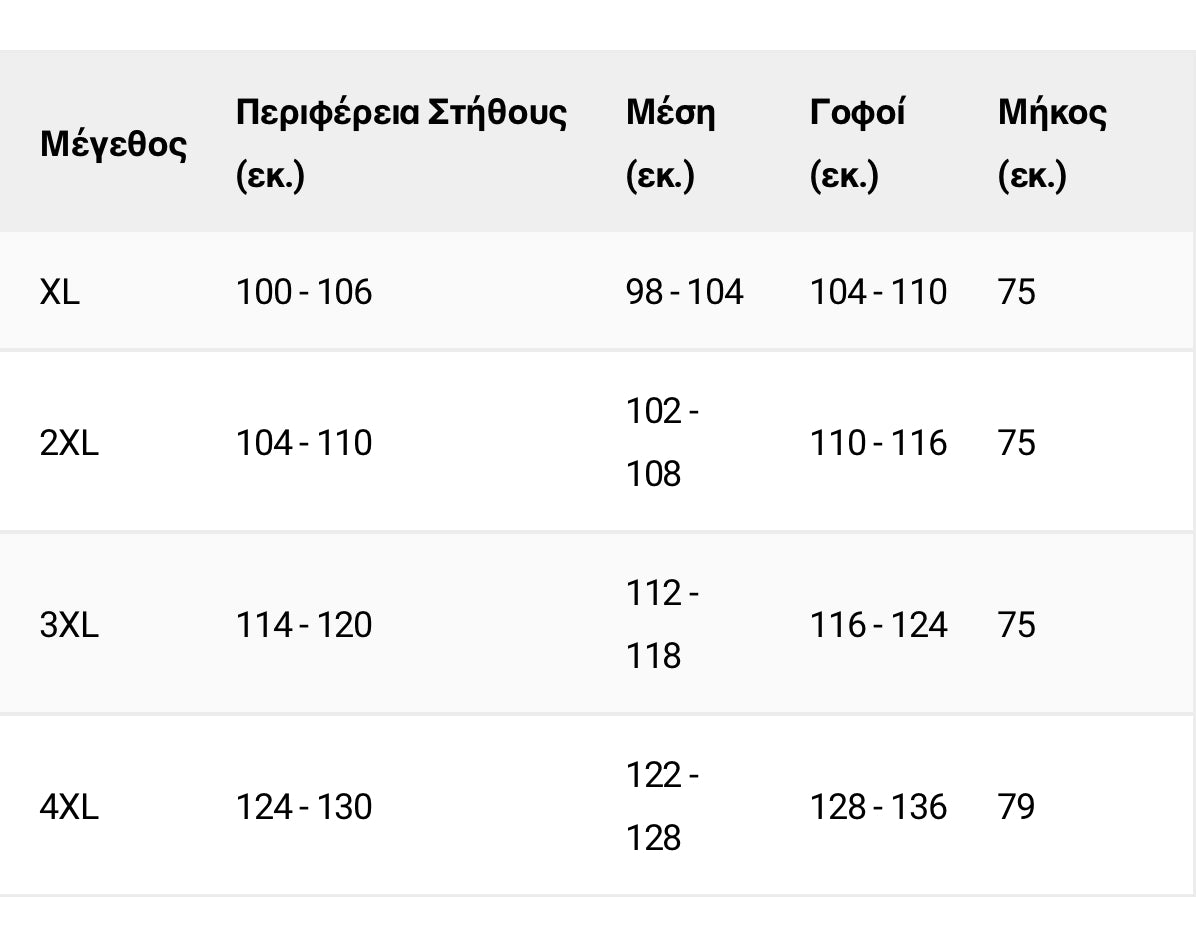
Task: Click the Μέση (εκ.) column header
Action: [x=670, y=143]
